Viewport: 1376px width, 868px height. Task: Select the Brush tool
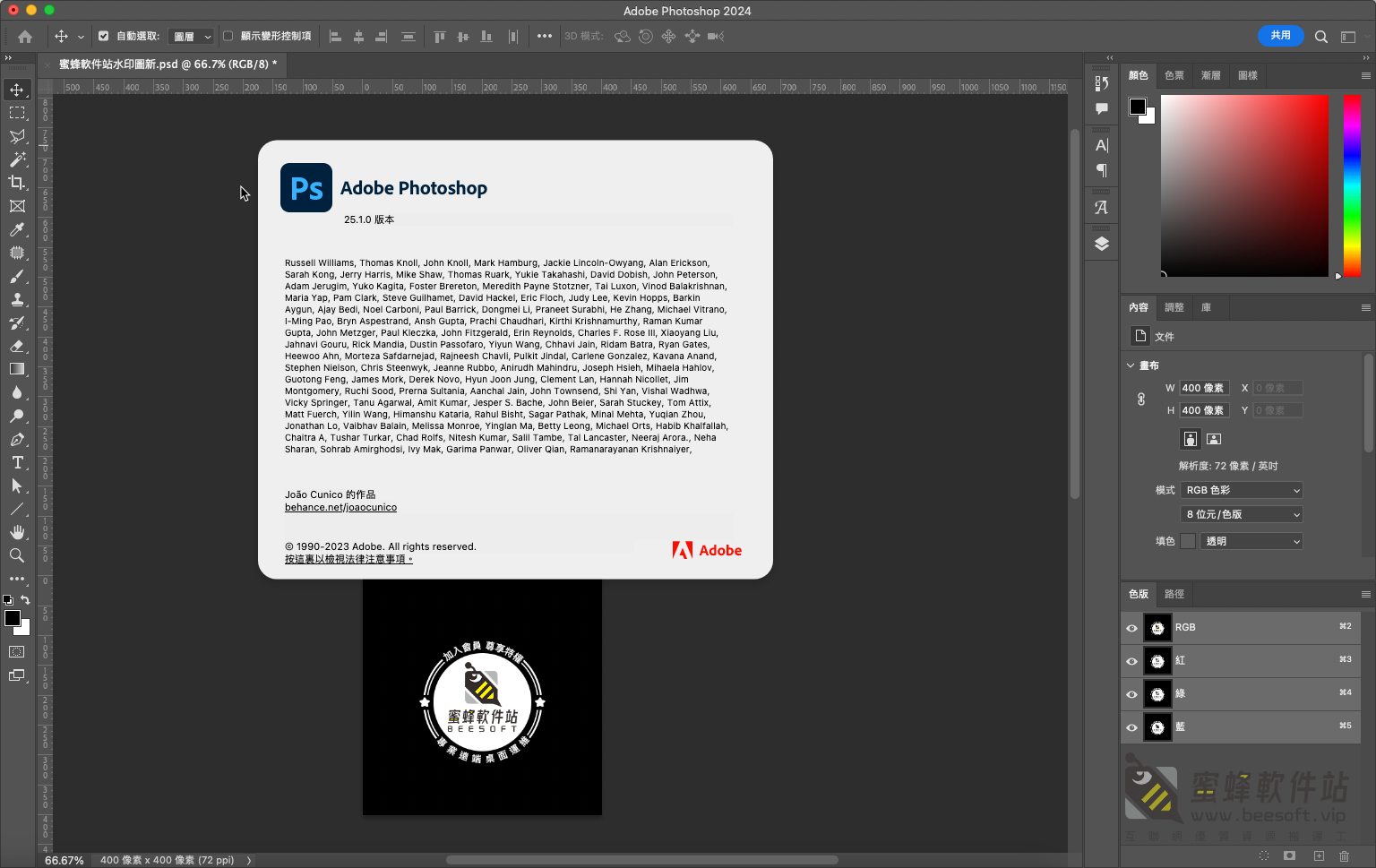(17, 276)
